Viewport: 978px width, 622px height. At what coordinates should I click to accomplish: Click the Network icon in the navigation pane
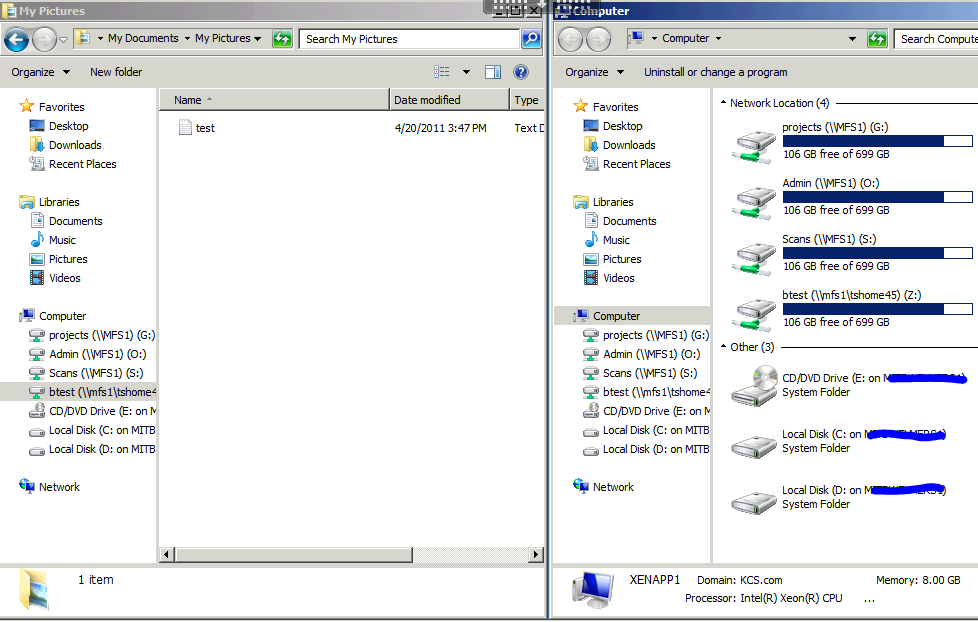click(50, 487)
